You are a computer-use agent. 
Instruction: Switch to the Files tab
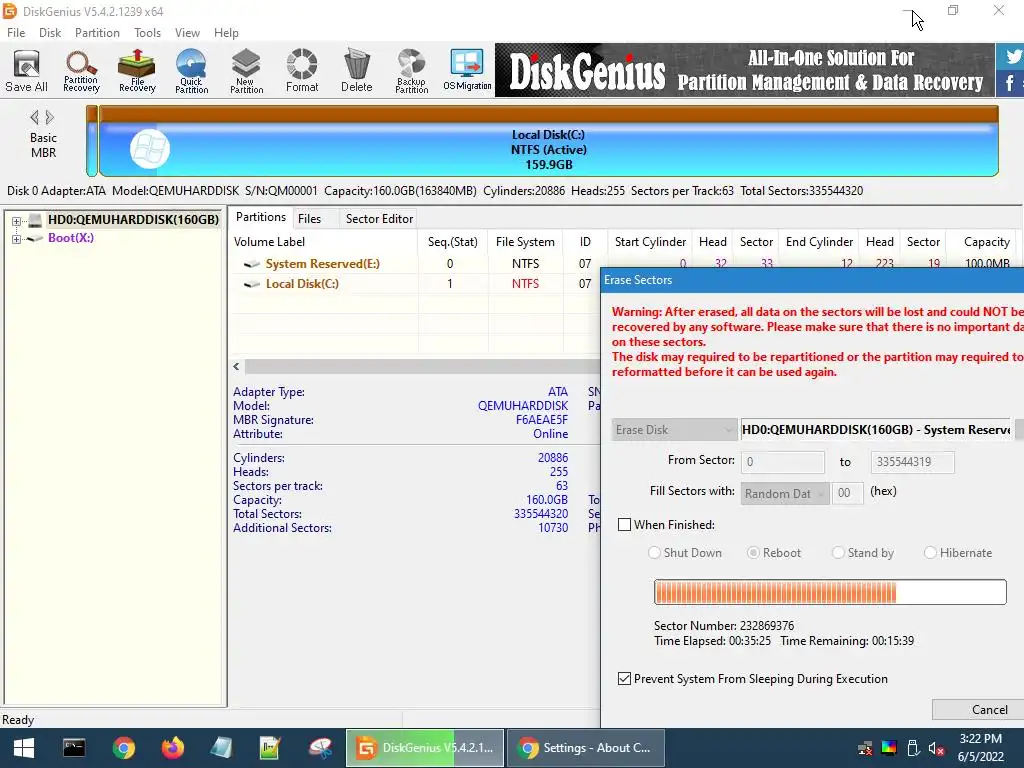310,219
